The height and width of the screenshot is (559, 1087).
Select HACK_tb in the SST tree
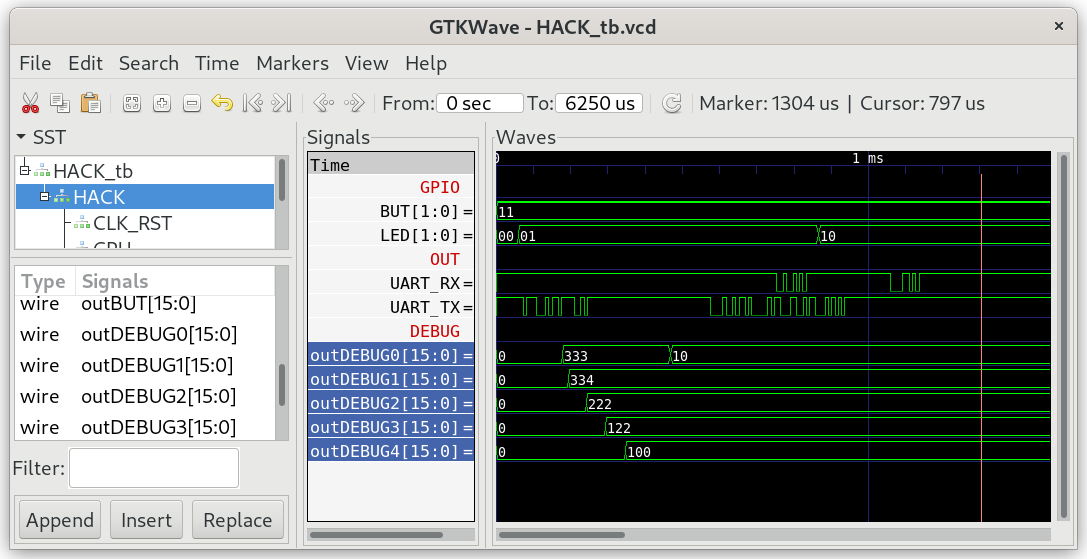click(93, 171)
